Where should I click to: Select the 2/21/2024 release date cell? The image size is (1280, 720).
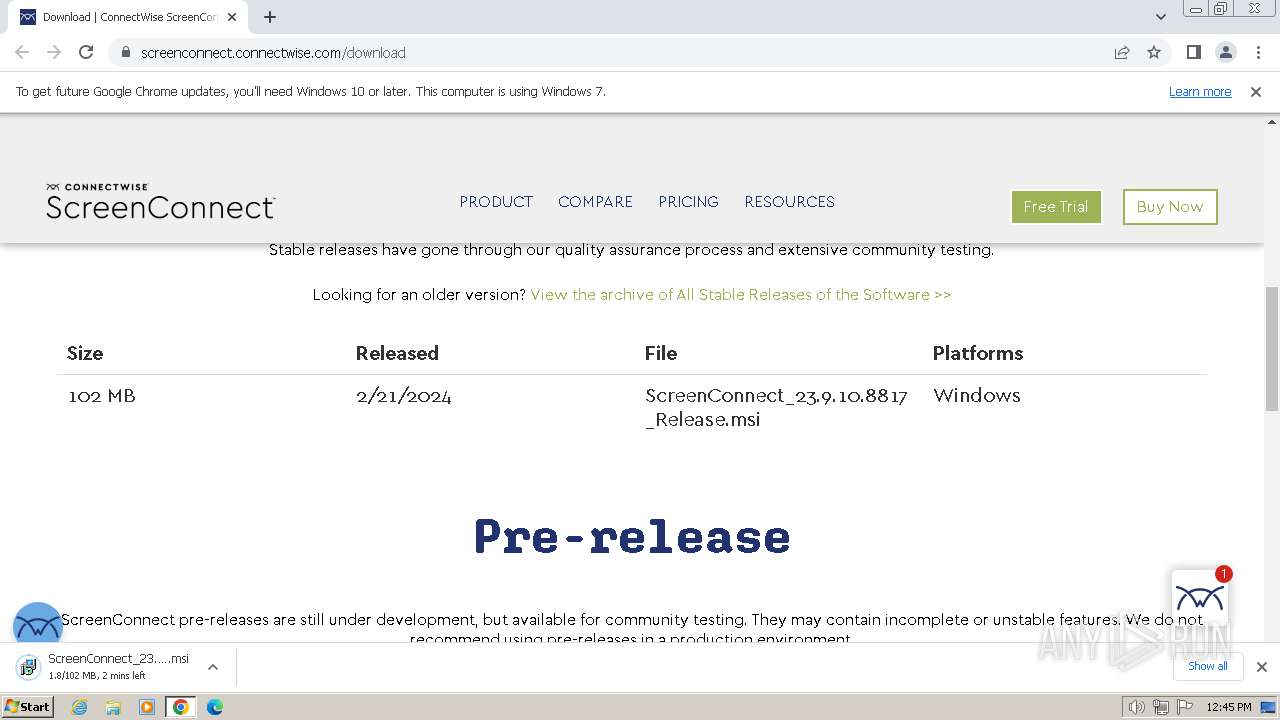coord(404,396)
